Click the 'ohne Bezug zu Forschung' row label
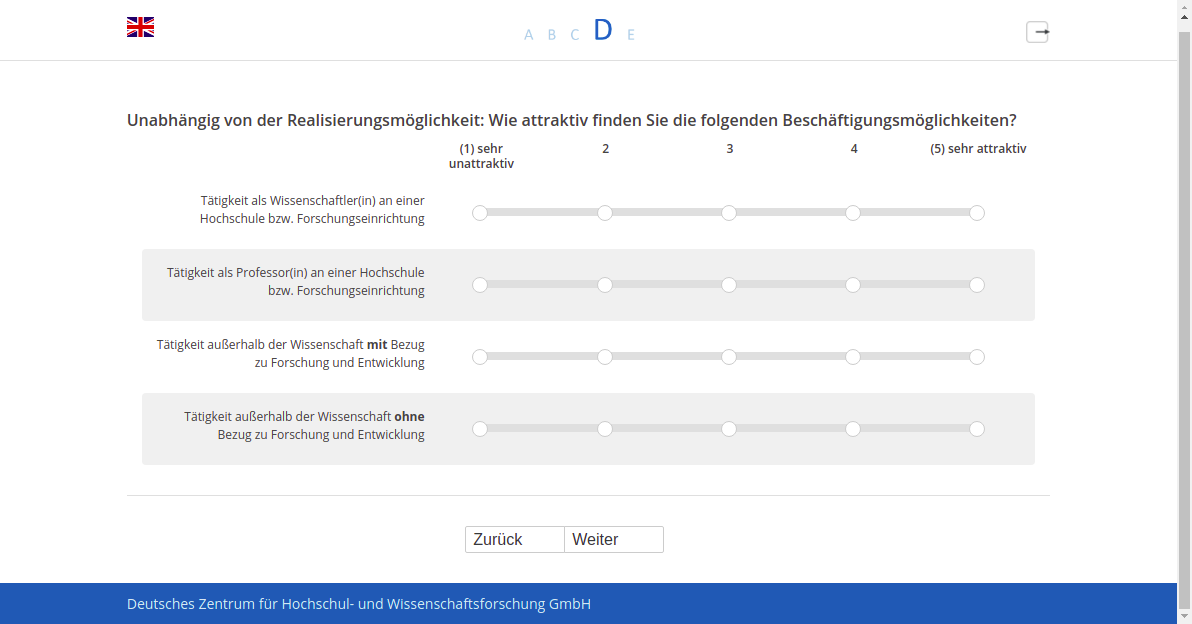The width and height of the screenshot is (1192, 624). click(x=304, y=426)
